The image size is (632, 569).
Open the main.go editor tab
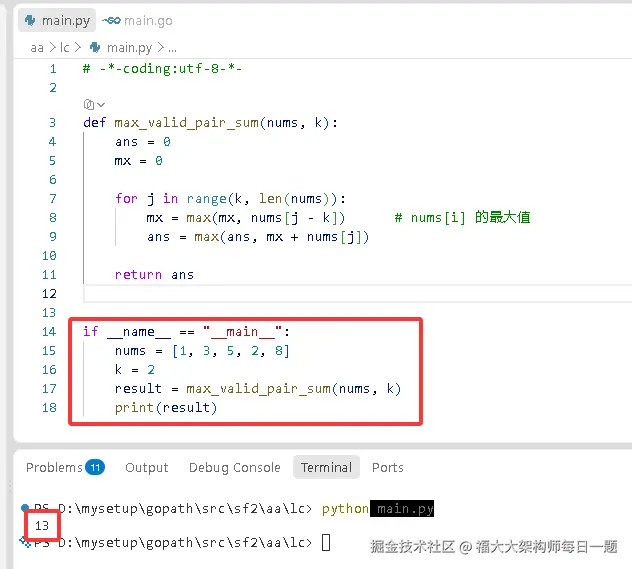(x=137, y=20)
